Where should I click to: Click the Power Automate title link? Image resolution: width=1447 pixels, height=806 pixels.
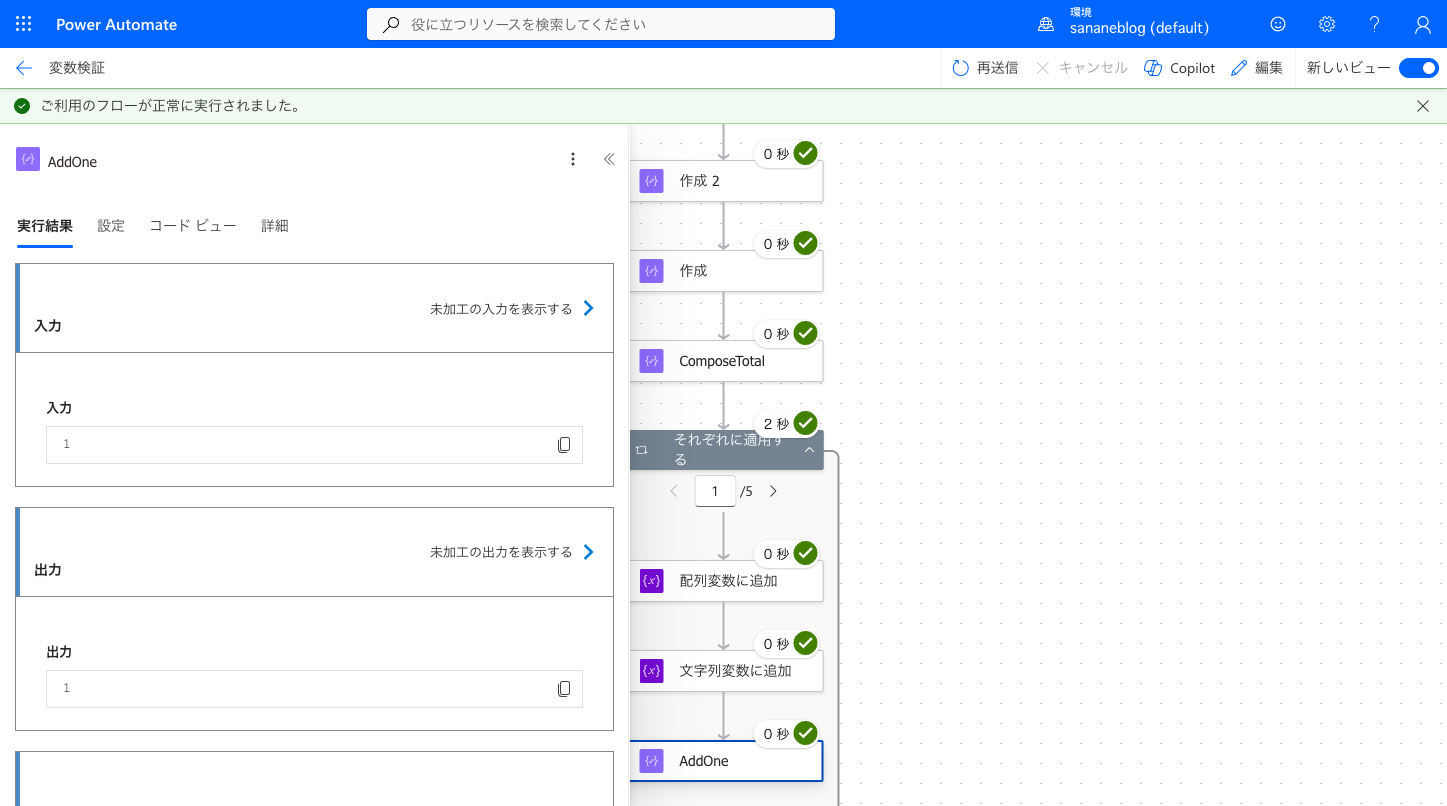point(116,24)
